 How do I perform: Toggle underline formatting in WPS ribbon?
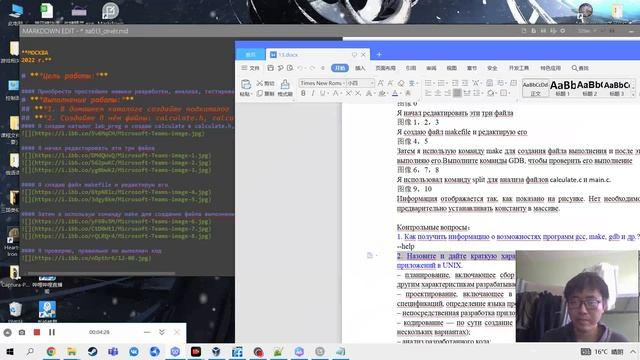[322, 93]
